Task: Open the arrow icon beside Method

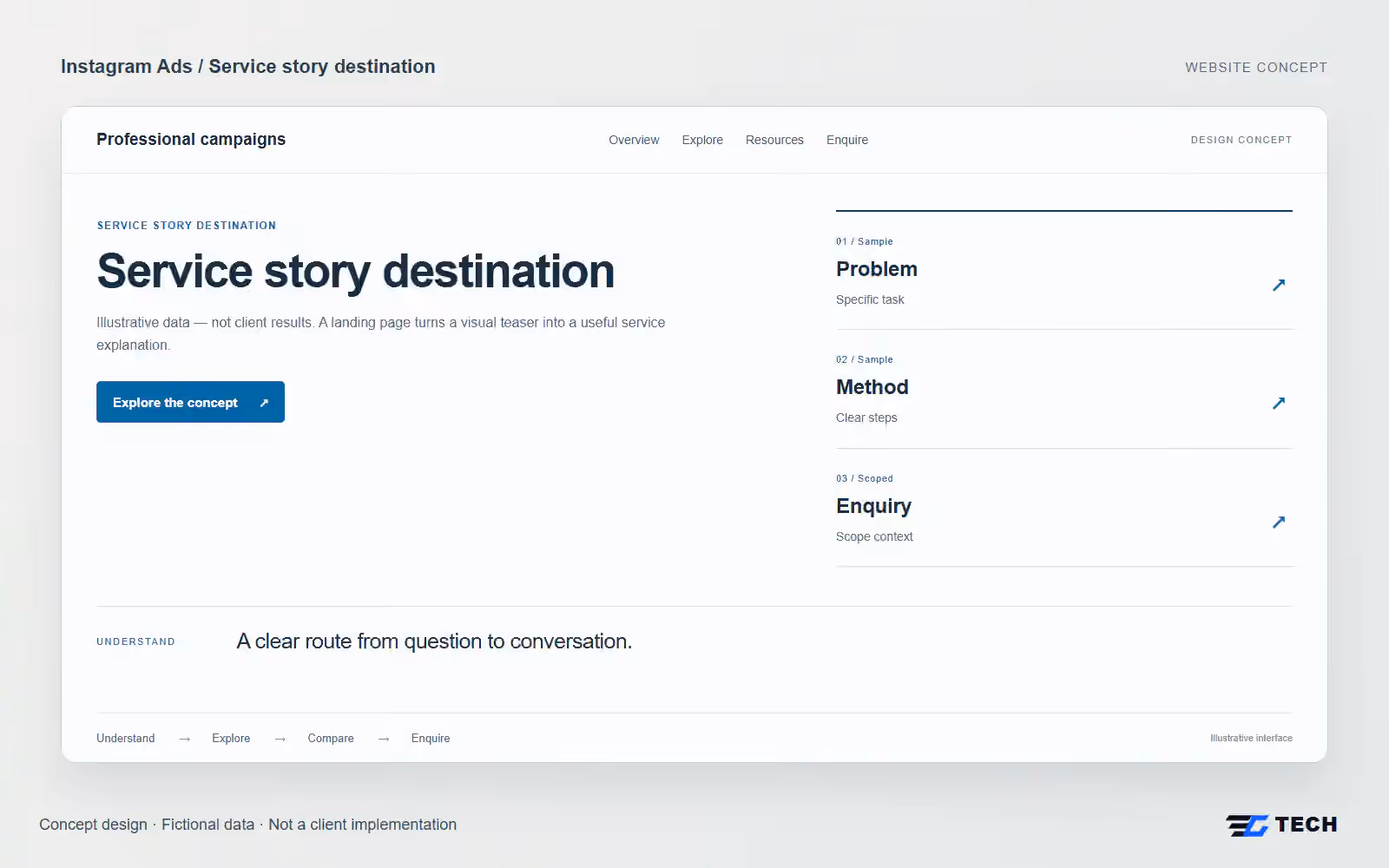Action: tap(1279, 403)
